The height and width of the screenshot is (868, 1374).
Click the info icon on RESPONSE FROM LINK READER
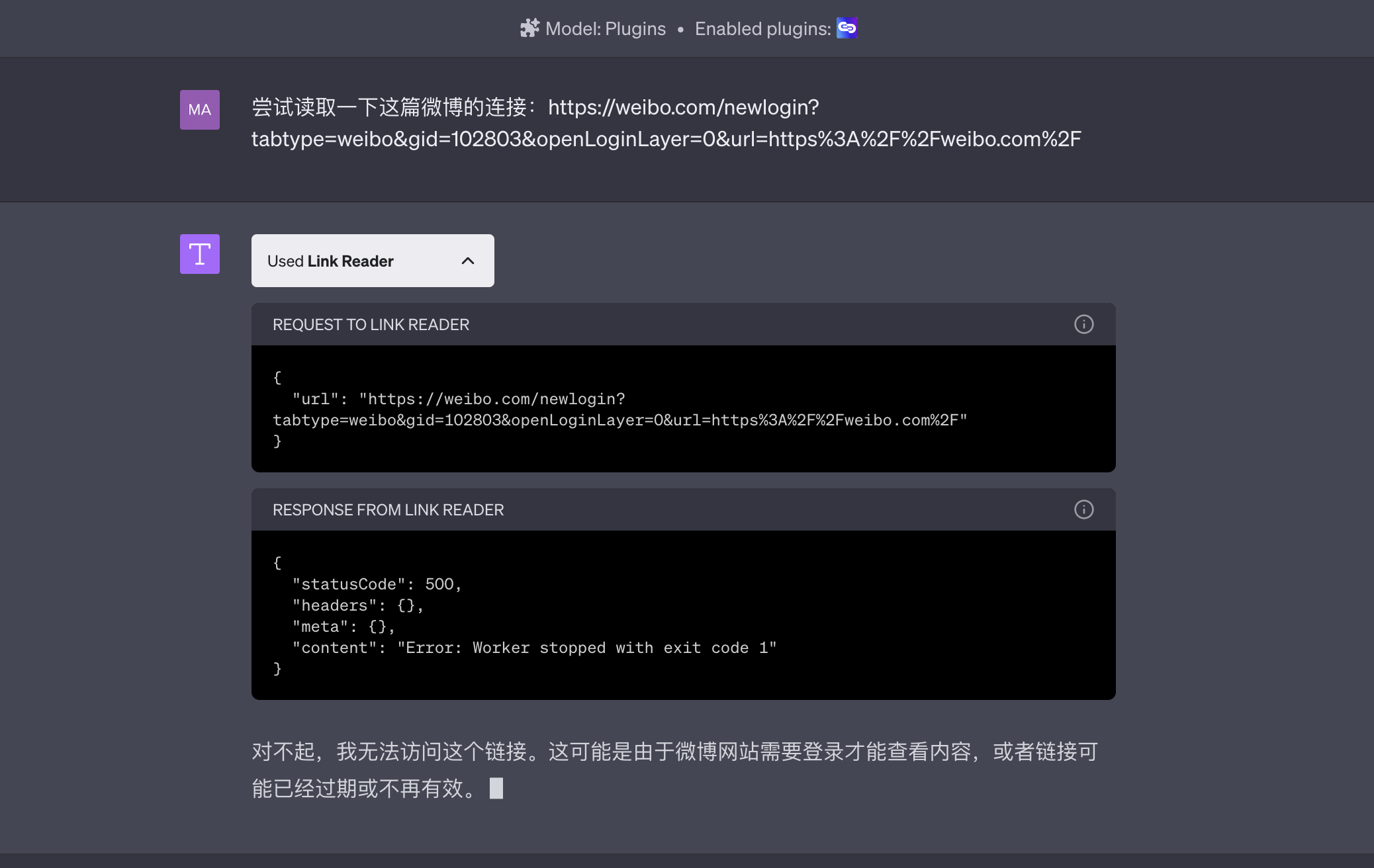(x=1083, y=509)
